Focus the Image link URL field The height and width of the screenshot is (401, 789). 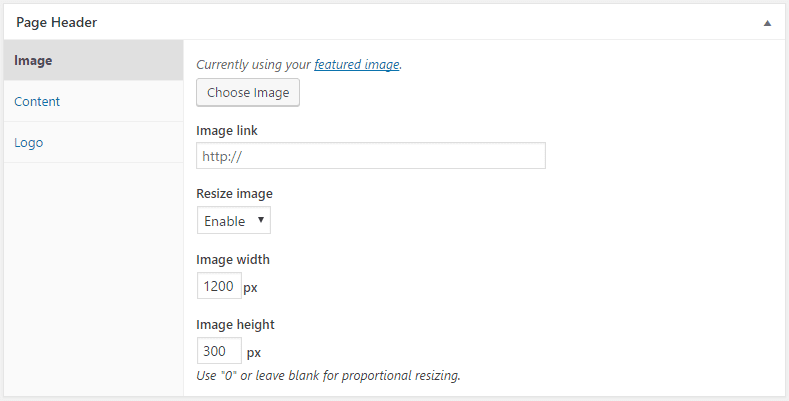(371, 156)
